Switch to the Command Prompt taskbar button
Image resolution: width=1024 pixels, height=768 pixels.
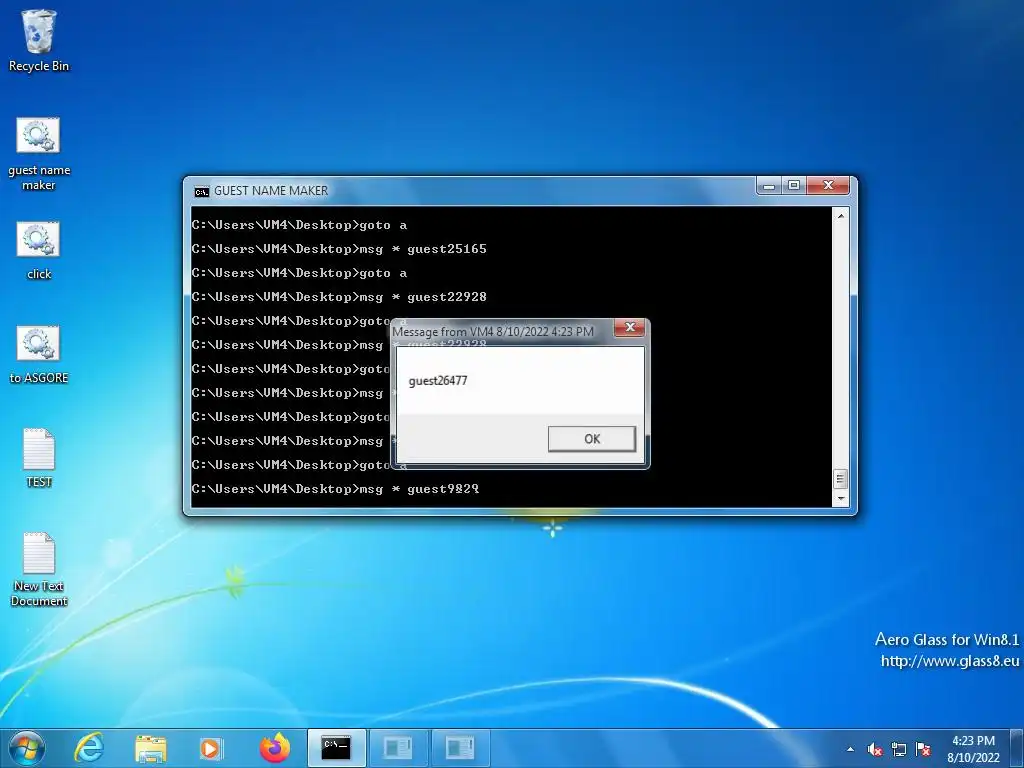point(337,748)
